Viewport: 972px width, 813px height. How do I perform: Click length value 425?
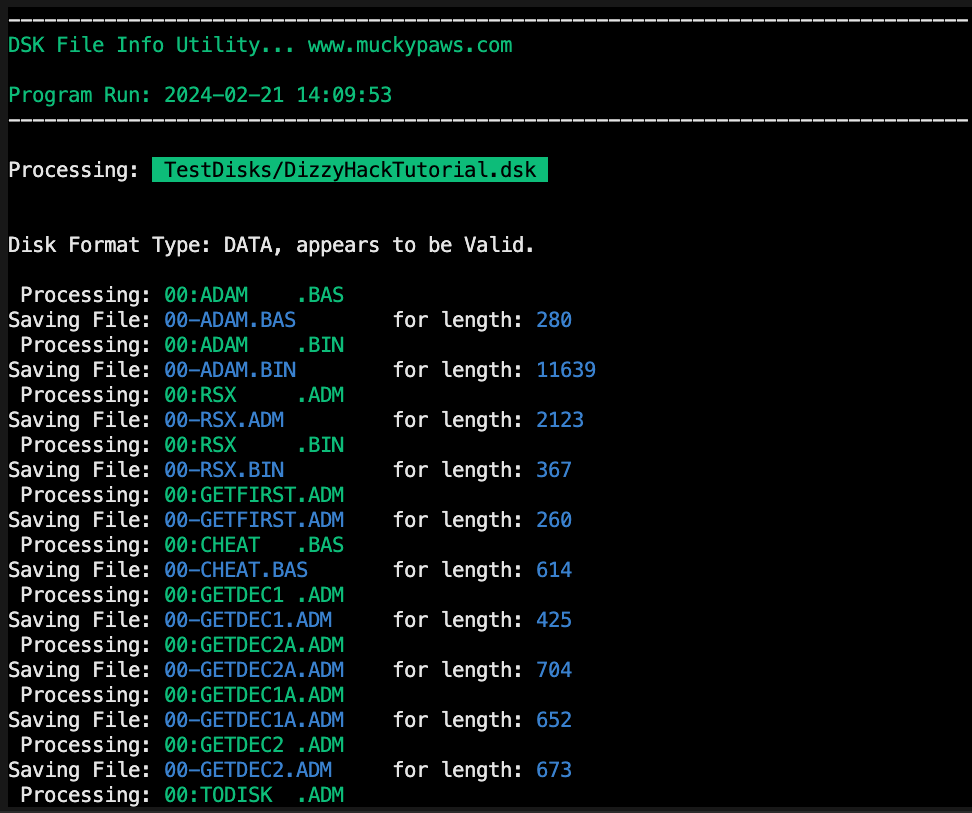pos(554,620)
